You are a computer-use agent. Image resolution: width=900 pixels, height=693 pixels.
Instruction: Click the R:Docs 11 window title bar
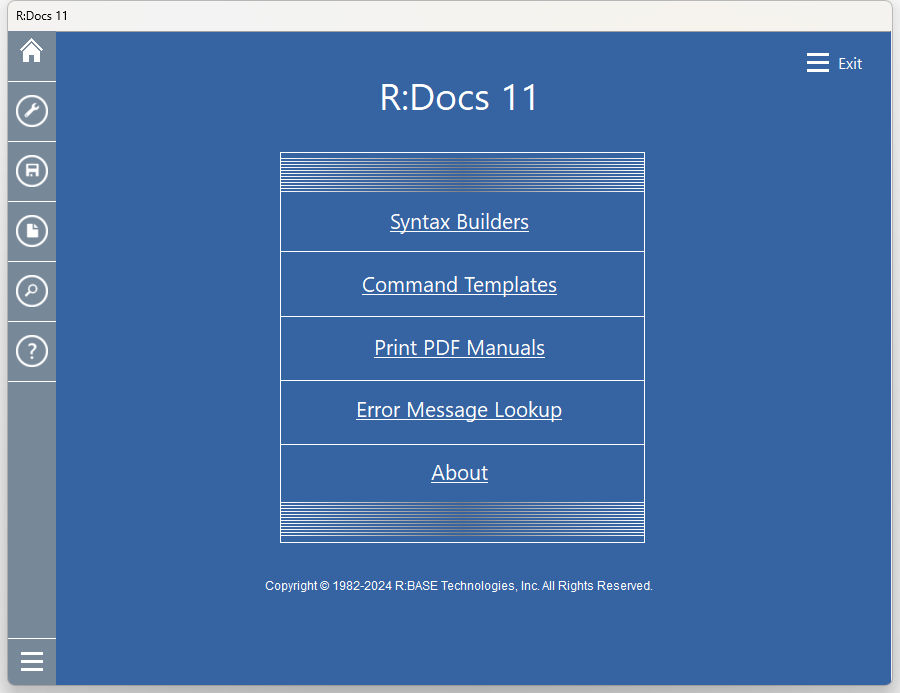[449, 16]
